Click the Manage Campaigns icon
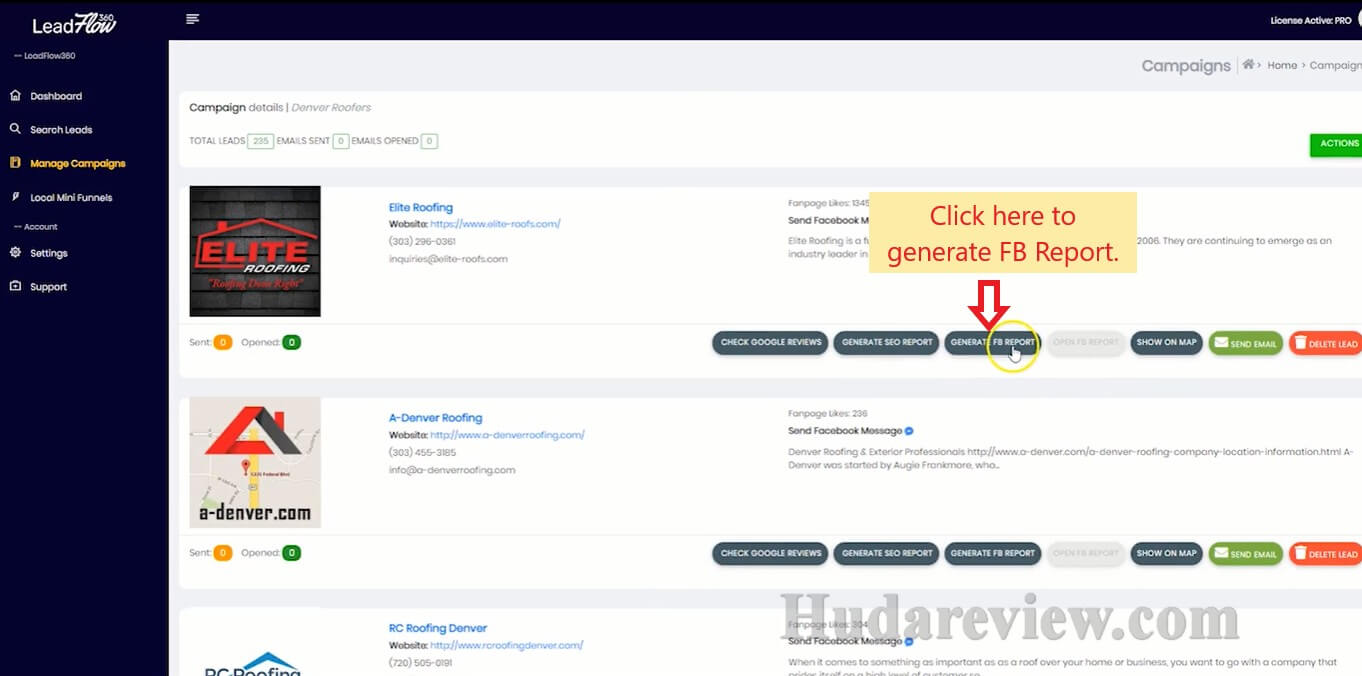Viewport: 1362px width, 676px height. coord(15,162)
